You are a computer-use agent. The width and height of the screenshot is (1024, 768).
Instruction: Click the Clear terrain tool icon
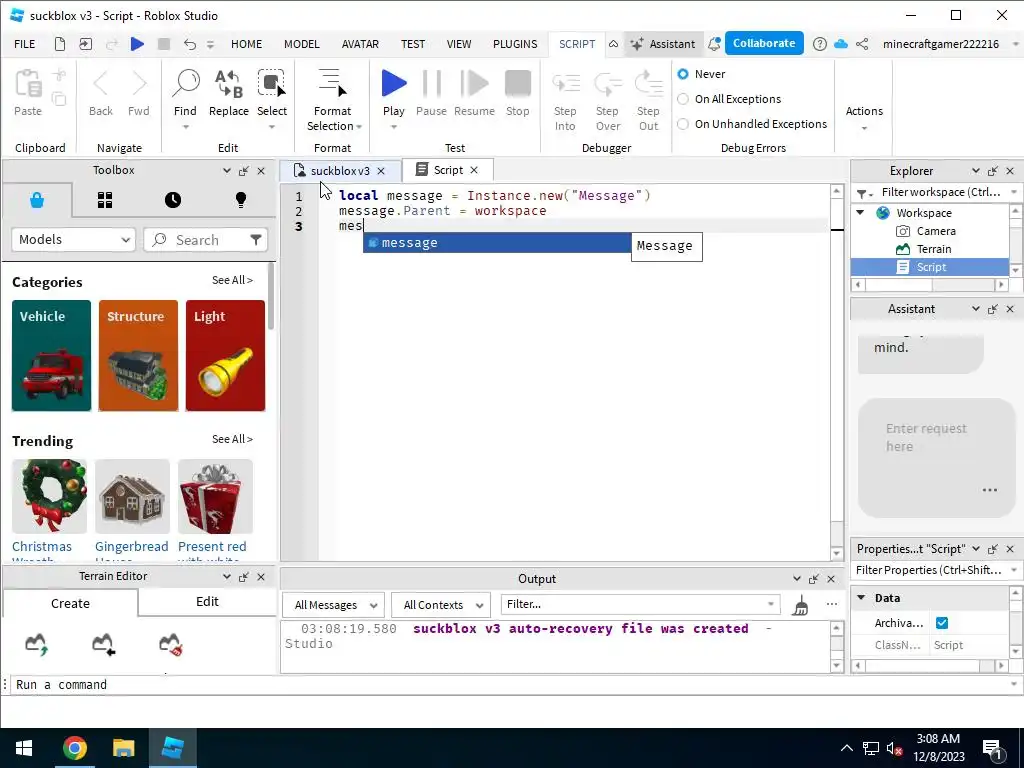[170, 644]
